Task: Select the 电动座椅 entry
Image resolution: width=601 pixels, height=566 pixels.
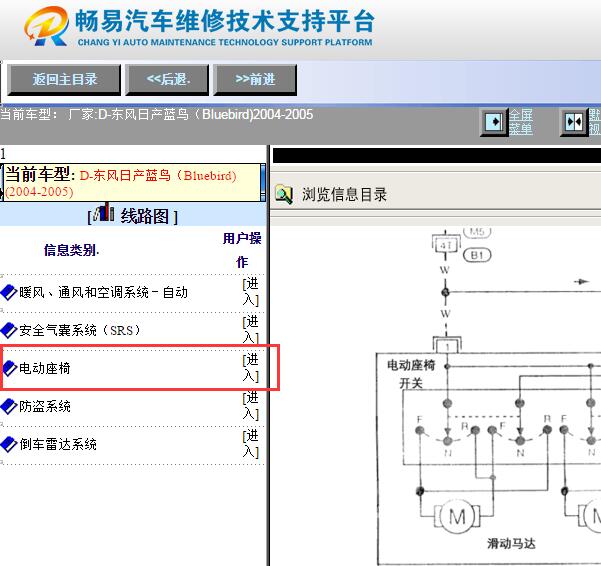Action: pos(45,368)
